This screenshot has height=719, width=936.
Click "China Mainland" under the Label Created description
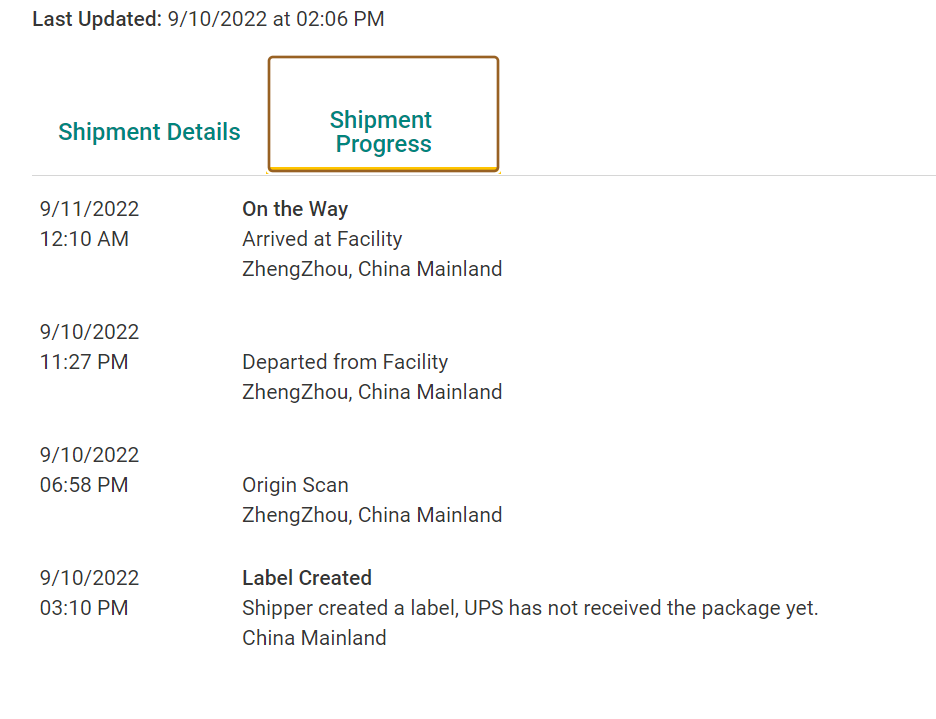click(314, 638)
